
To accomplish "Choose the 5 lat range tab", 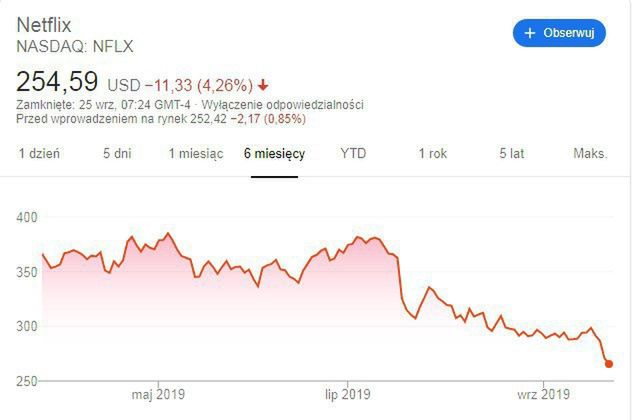I will [511, 153].
